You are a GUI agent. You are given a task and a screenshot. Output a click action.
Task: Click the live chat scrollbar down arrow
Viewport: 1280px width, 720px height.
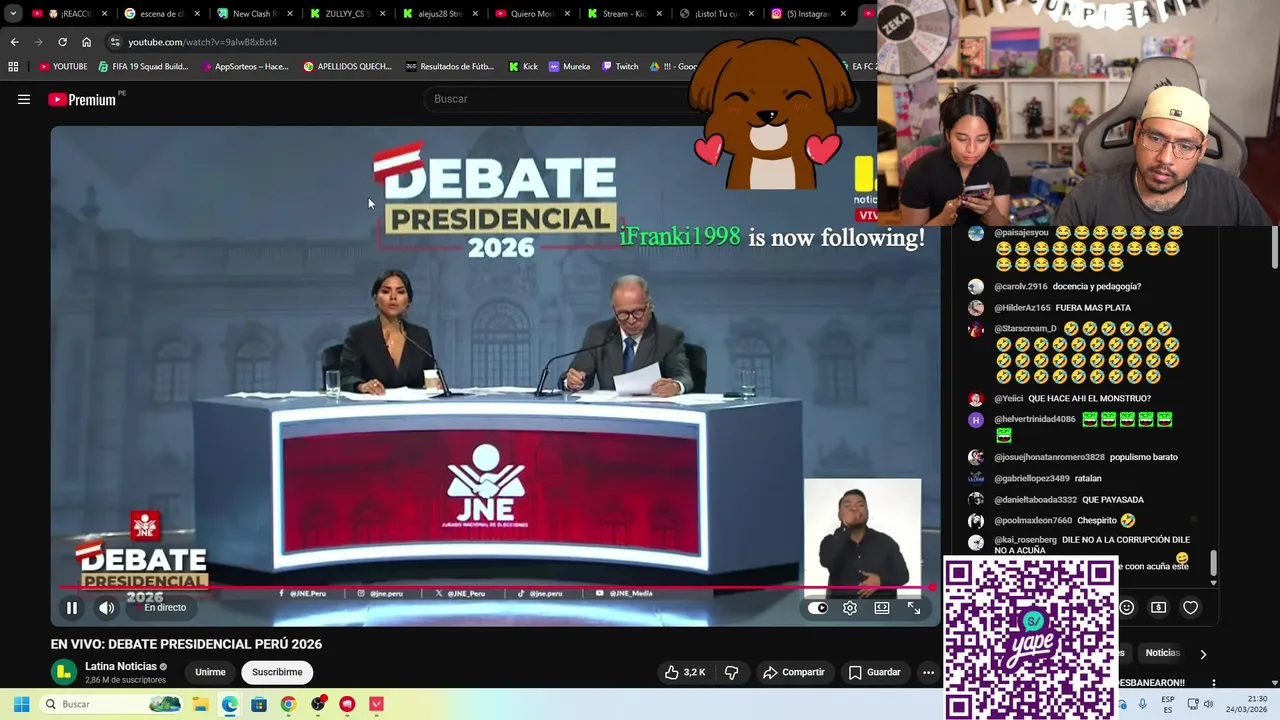[1214, 582]
